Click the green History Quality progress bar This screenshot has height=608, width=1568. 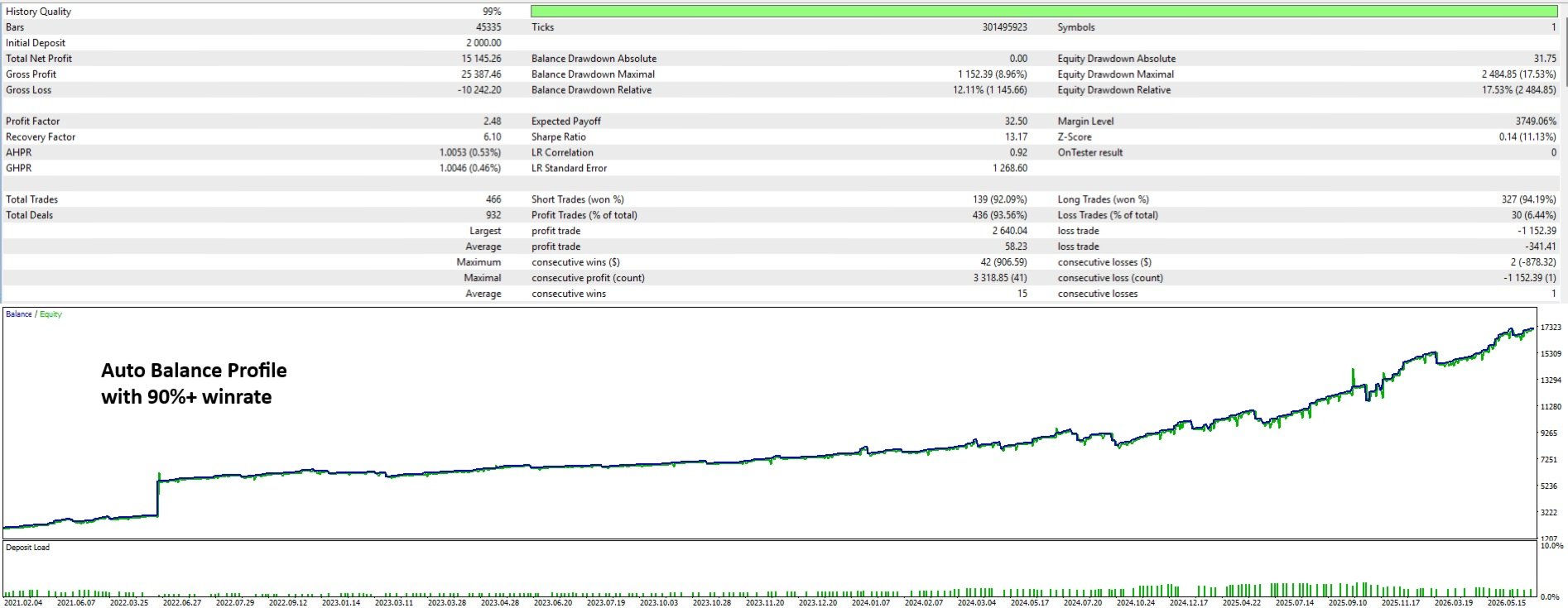click(x=1044, y=12)
